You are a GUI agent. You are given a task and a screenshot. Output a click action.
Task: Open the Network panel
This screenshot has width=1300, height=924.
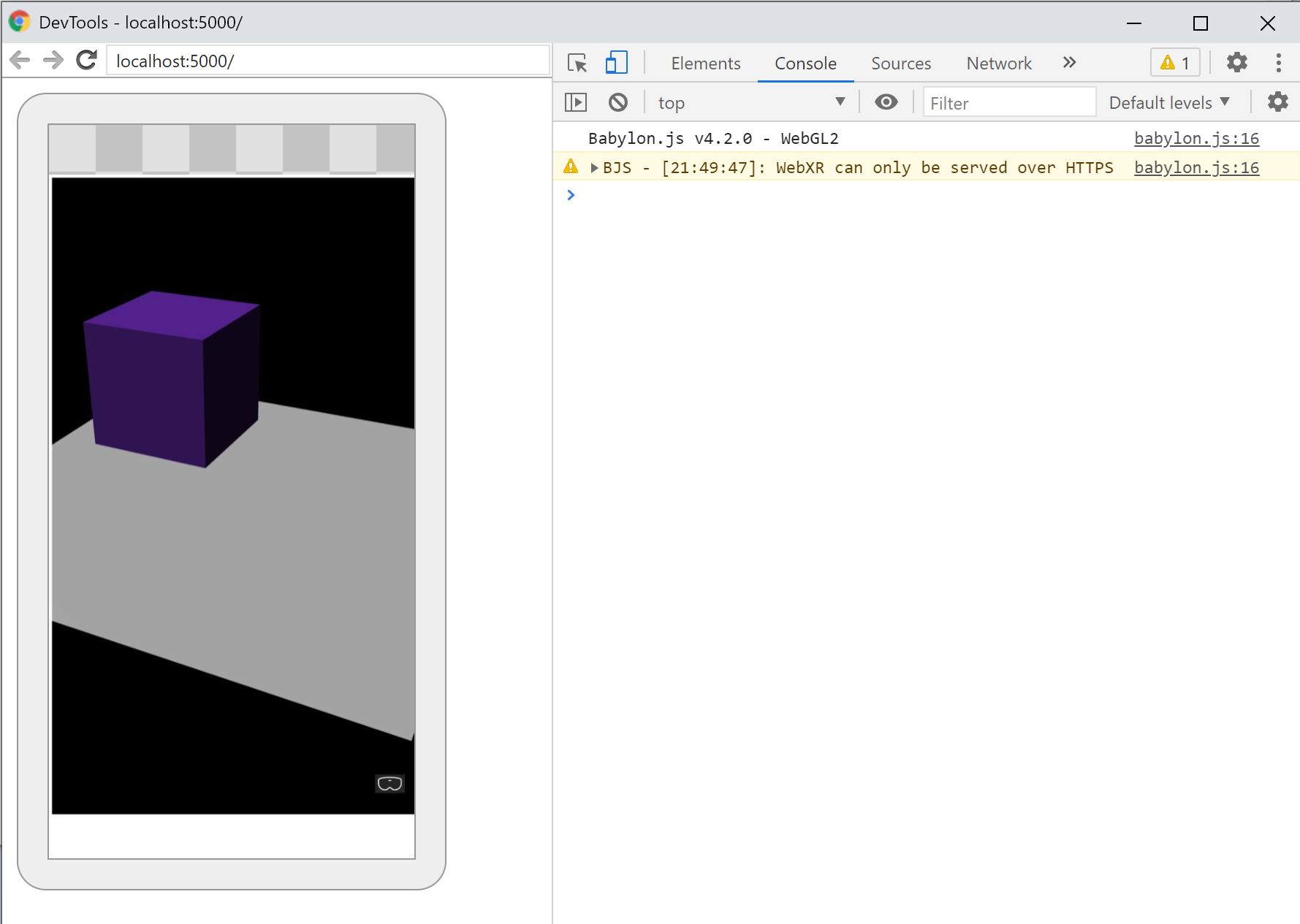[998, 64]
